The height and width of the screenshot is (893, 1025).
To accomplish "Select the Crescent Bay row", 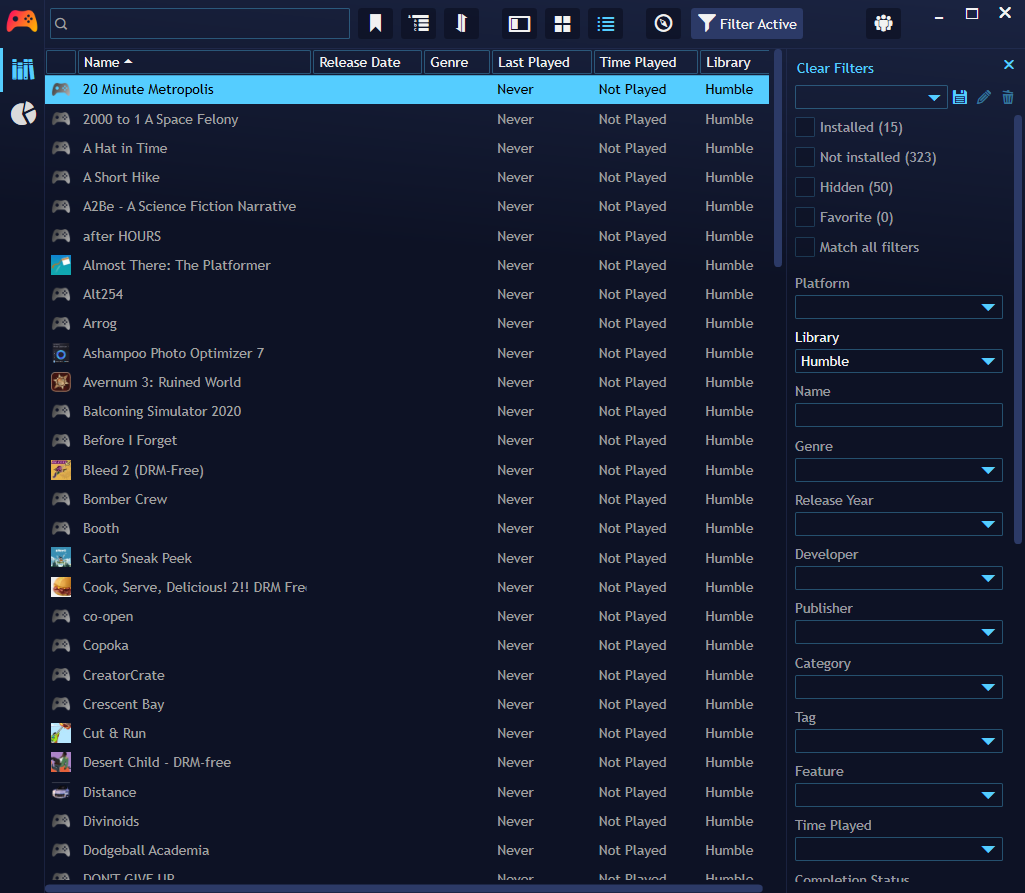I will (407, 704).
